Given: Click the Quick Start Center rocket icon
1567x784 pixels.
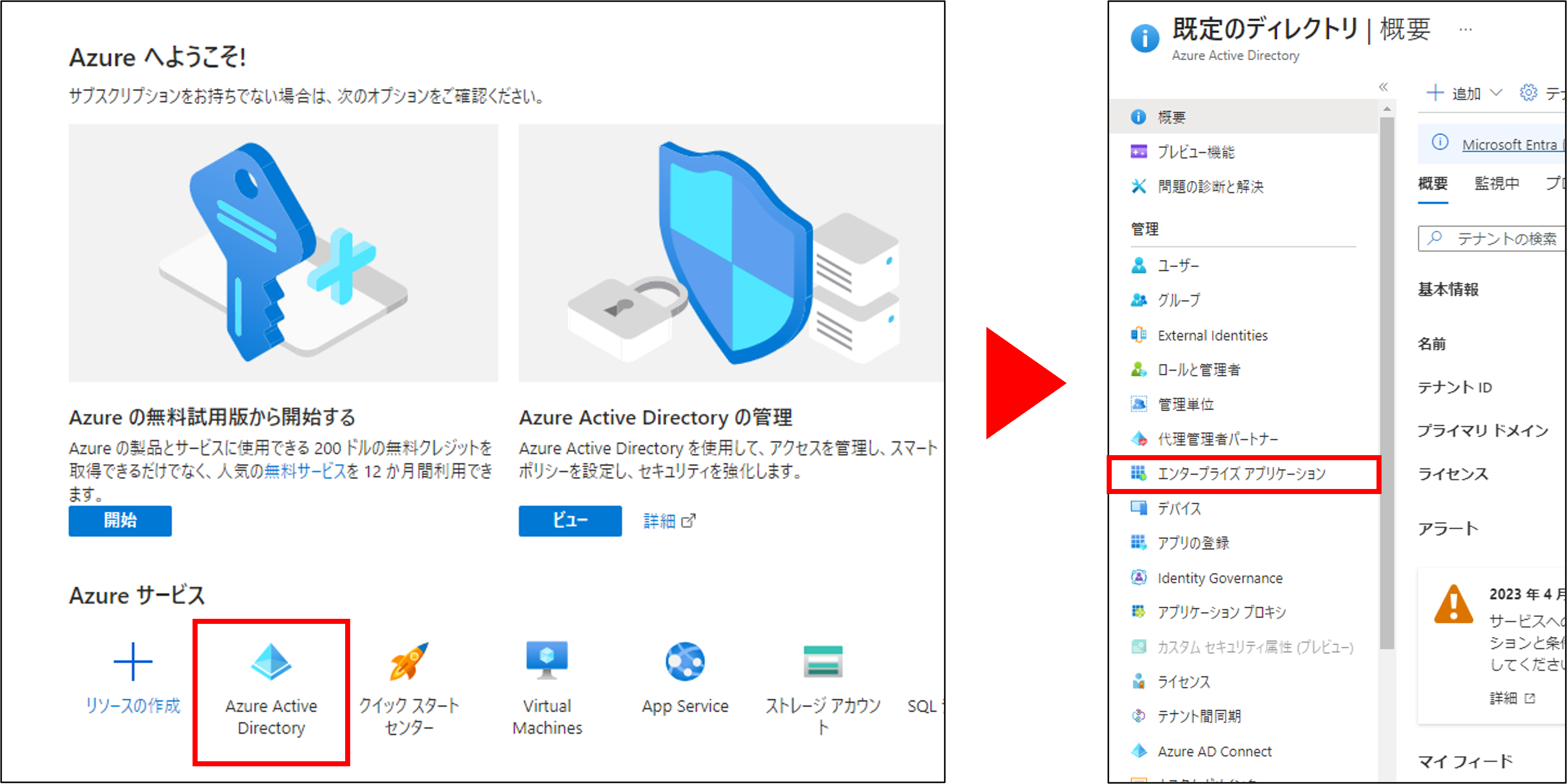Looking at the screenshot, I should (409, 661).
